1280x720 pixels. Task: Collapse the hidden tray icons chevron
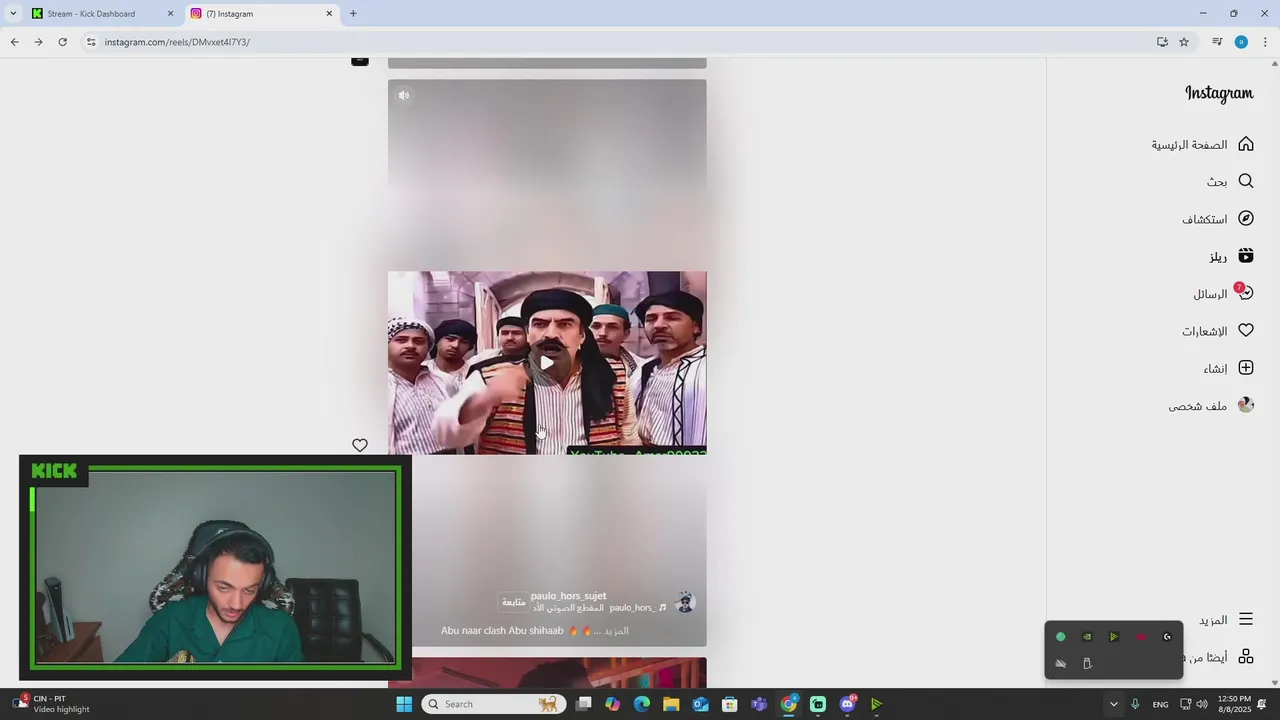[x=1113, y=704]
